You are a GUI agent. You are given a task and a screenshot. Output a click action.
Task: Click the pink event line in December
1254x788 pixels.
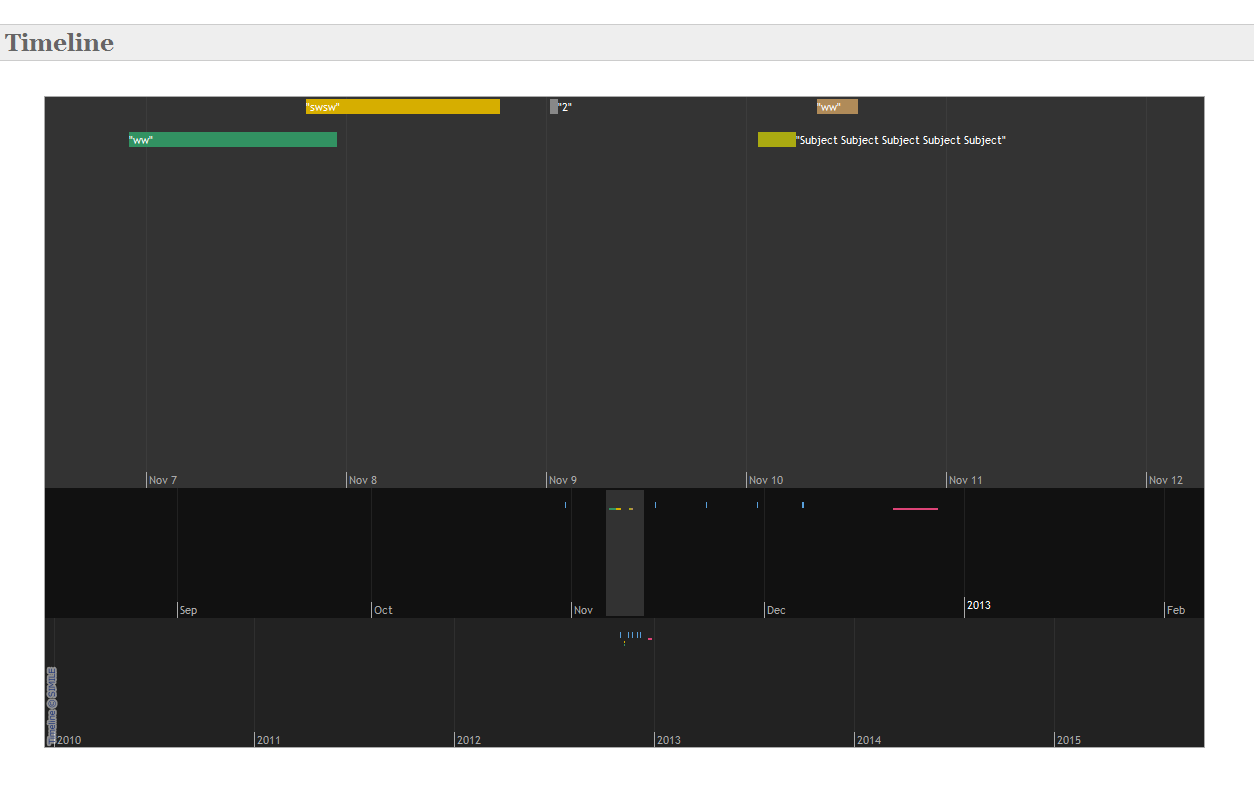point(915,509)
